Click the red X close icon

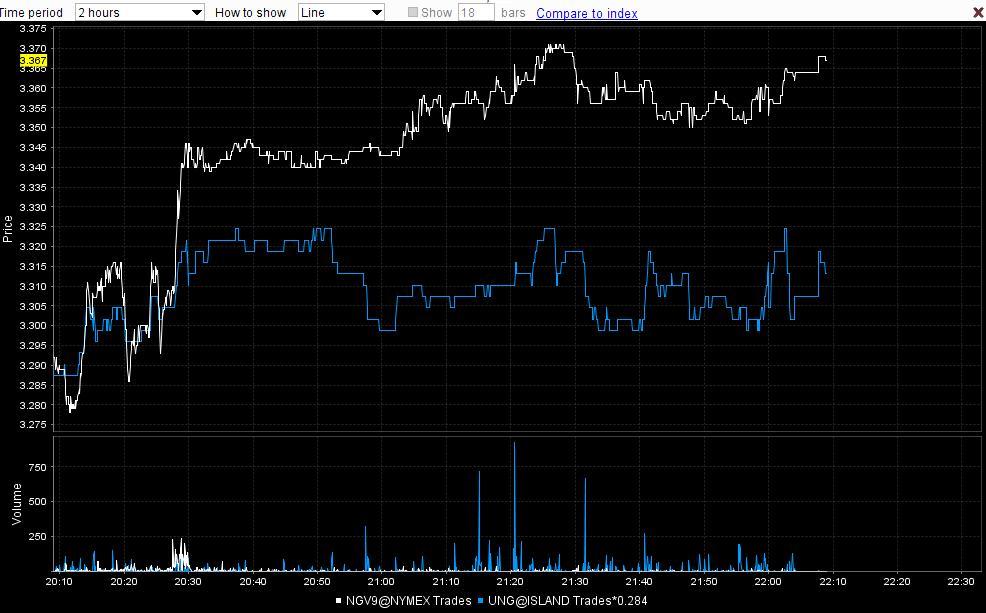pos(977,12)
